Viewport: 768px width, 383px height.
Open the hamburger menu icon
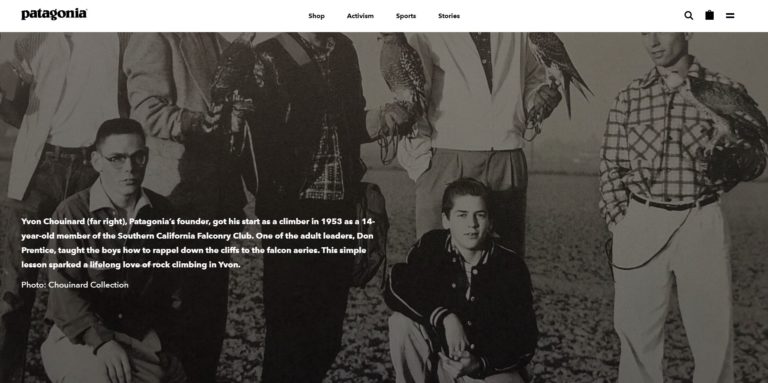(730, 16)
